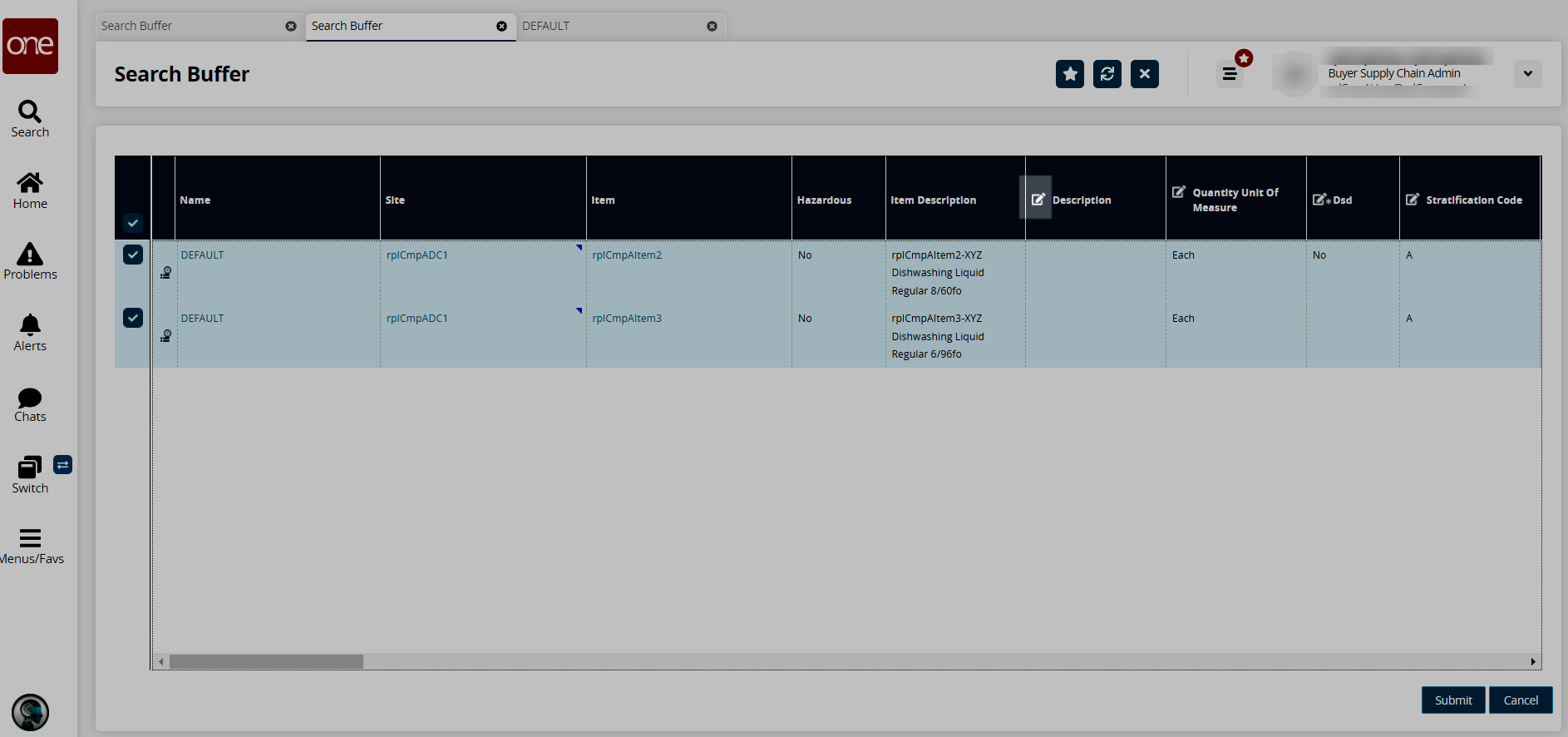The width and height of the screenshot is (1568, 737).
Task: Click the Each cell in rplCmpAItem2 row
Action: 1236,273
